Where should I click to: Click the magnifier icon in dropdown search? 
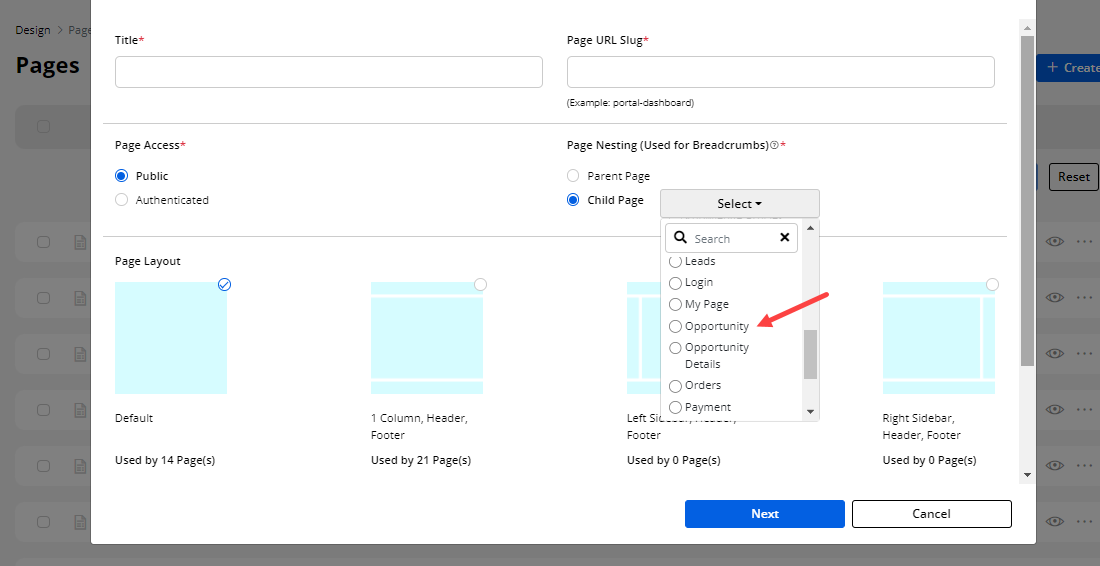[x=680, y=238]
